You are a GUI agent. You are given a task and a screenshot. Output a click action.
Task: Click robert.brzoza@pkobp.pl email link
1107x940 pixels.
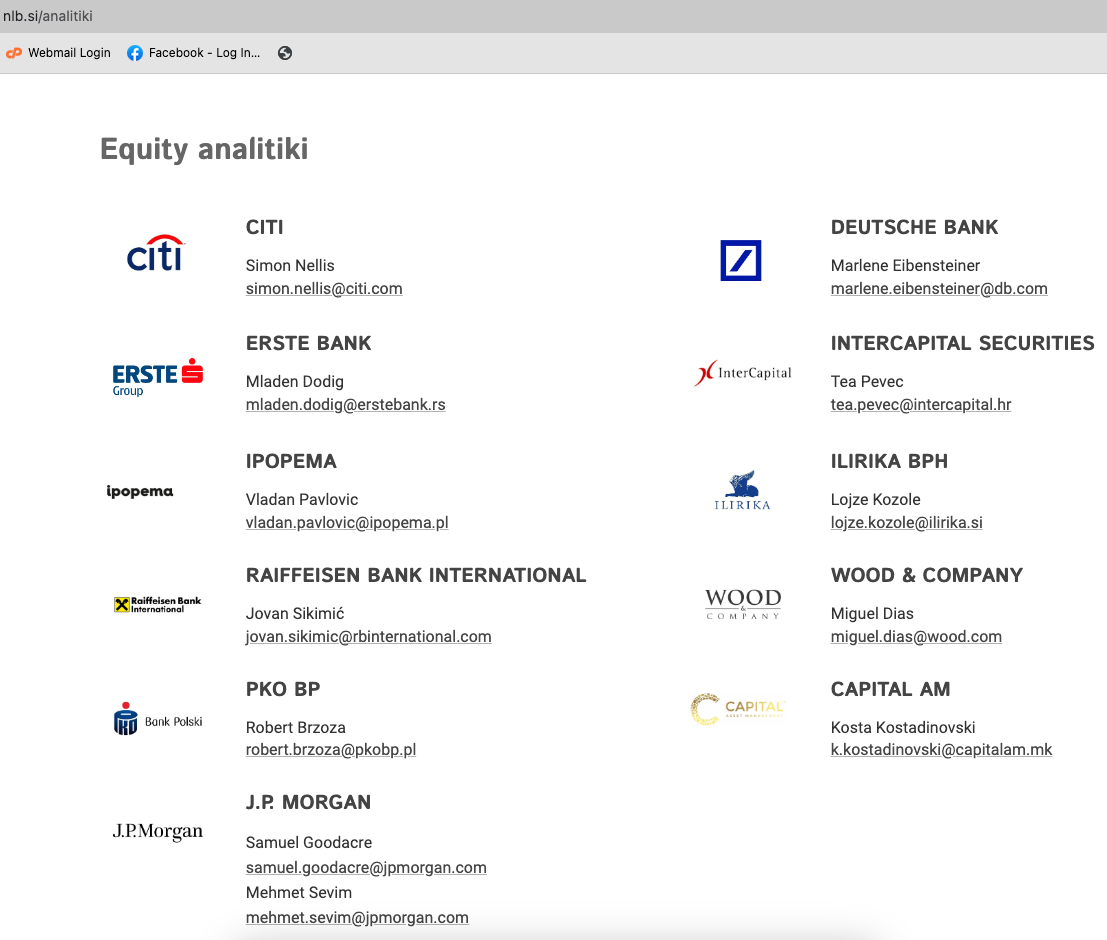coord(330,749)
